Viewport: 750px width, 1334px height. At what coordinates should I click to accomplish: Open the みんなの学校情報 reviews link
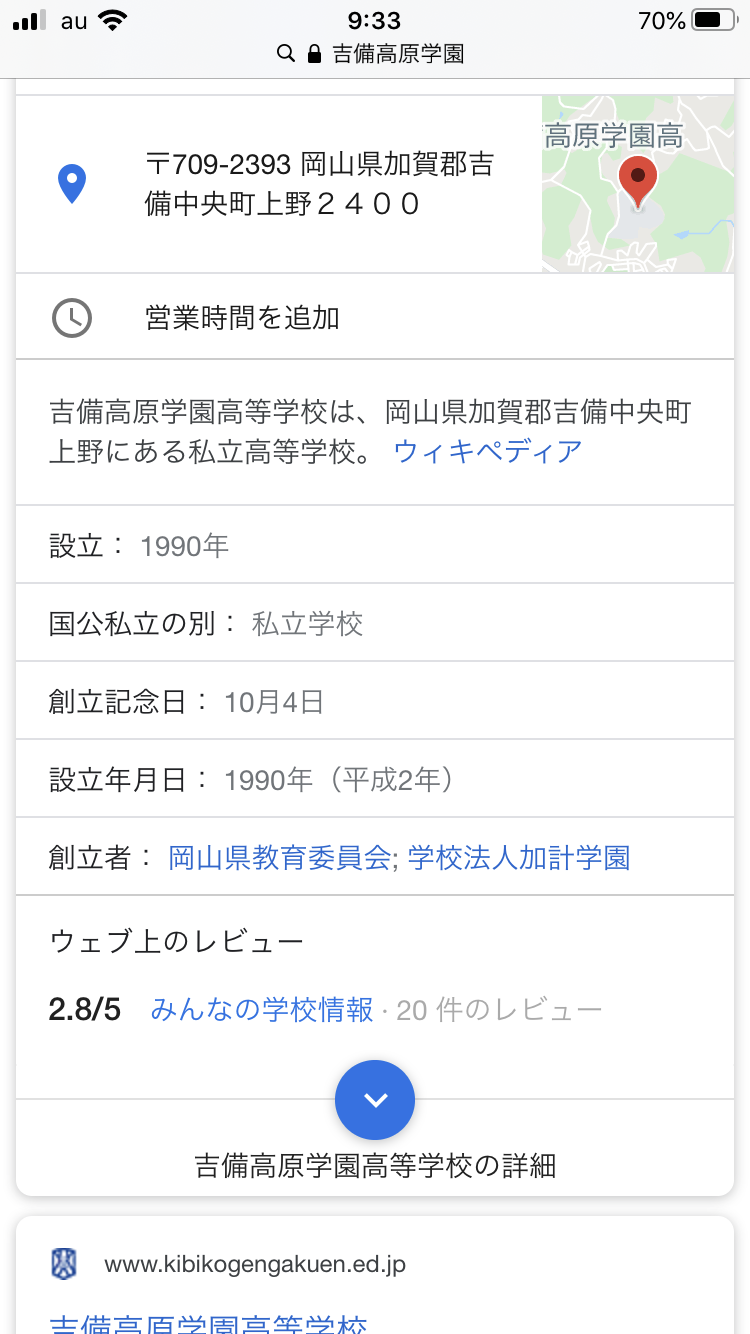(262, 1010)
